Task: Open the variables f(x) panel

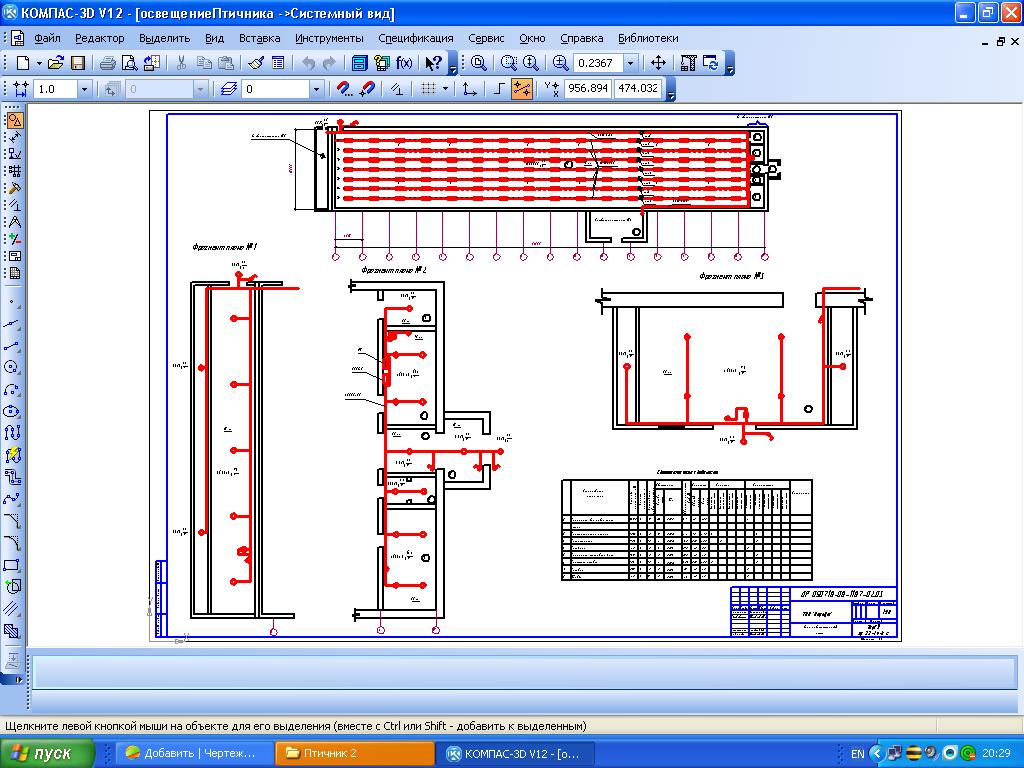Action: click(x=404, y=63)
